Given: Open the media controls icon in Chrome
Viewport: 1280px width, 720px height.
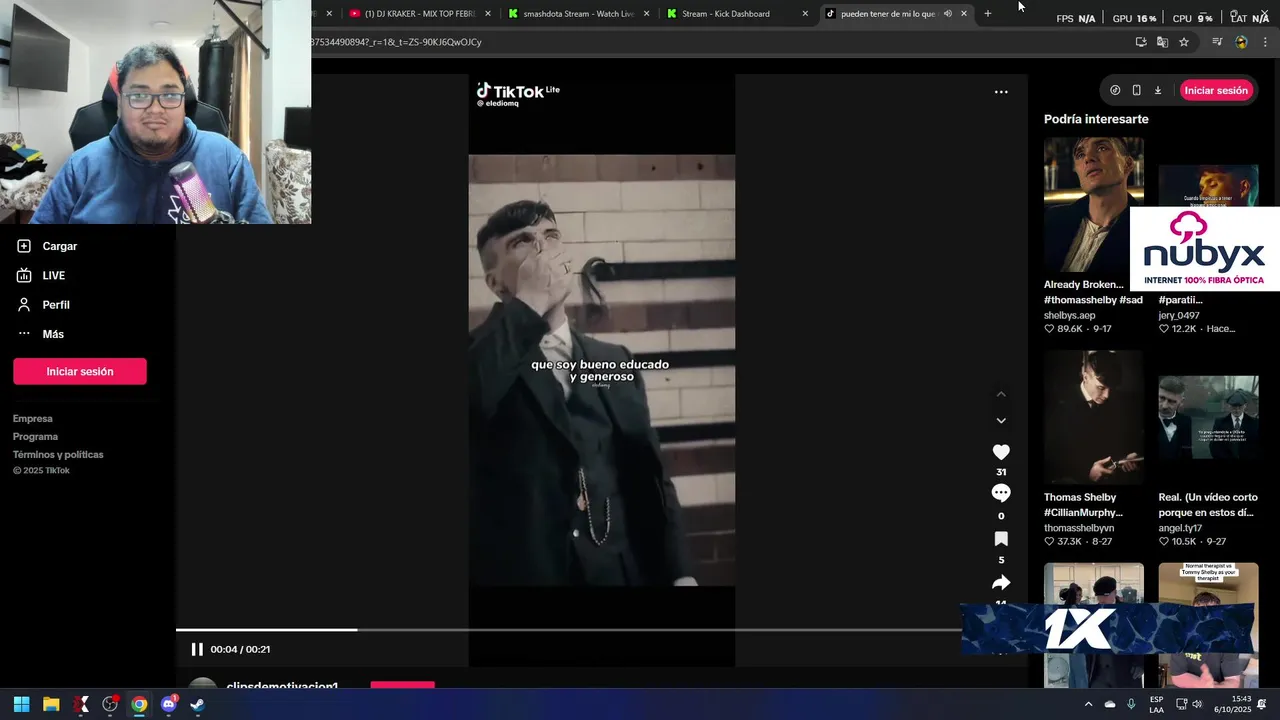Looking at the screenshot, I should coord(1217,42).
